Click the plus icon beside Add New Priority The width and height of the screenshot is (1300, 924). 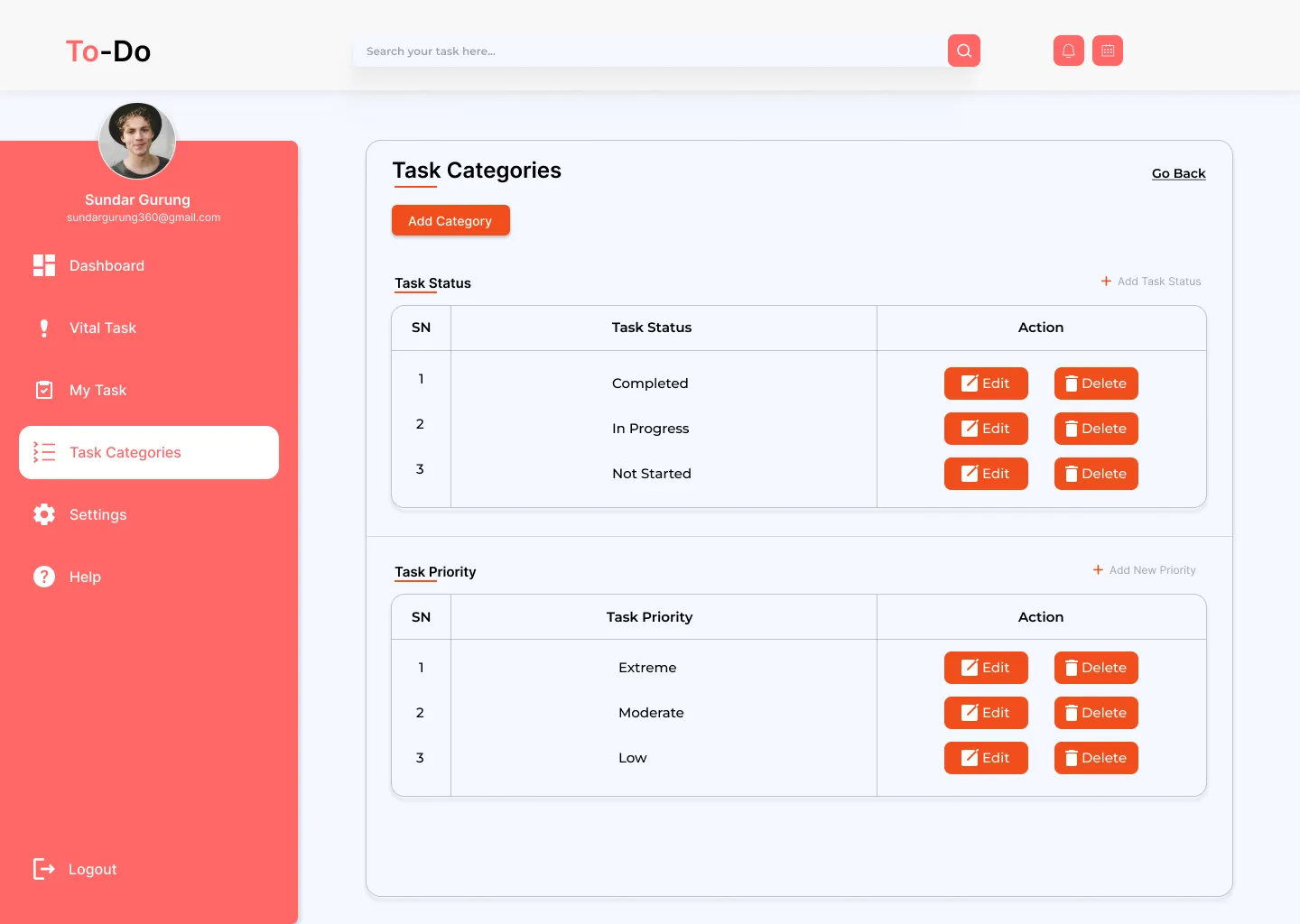click(1098, 570)
